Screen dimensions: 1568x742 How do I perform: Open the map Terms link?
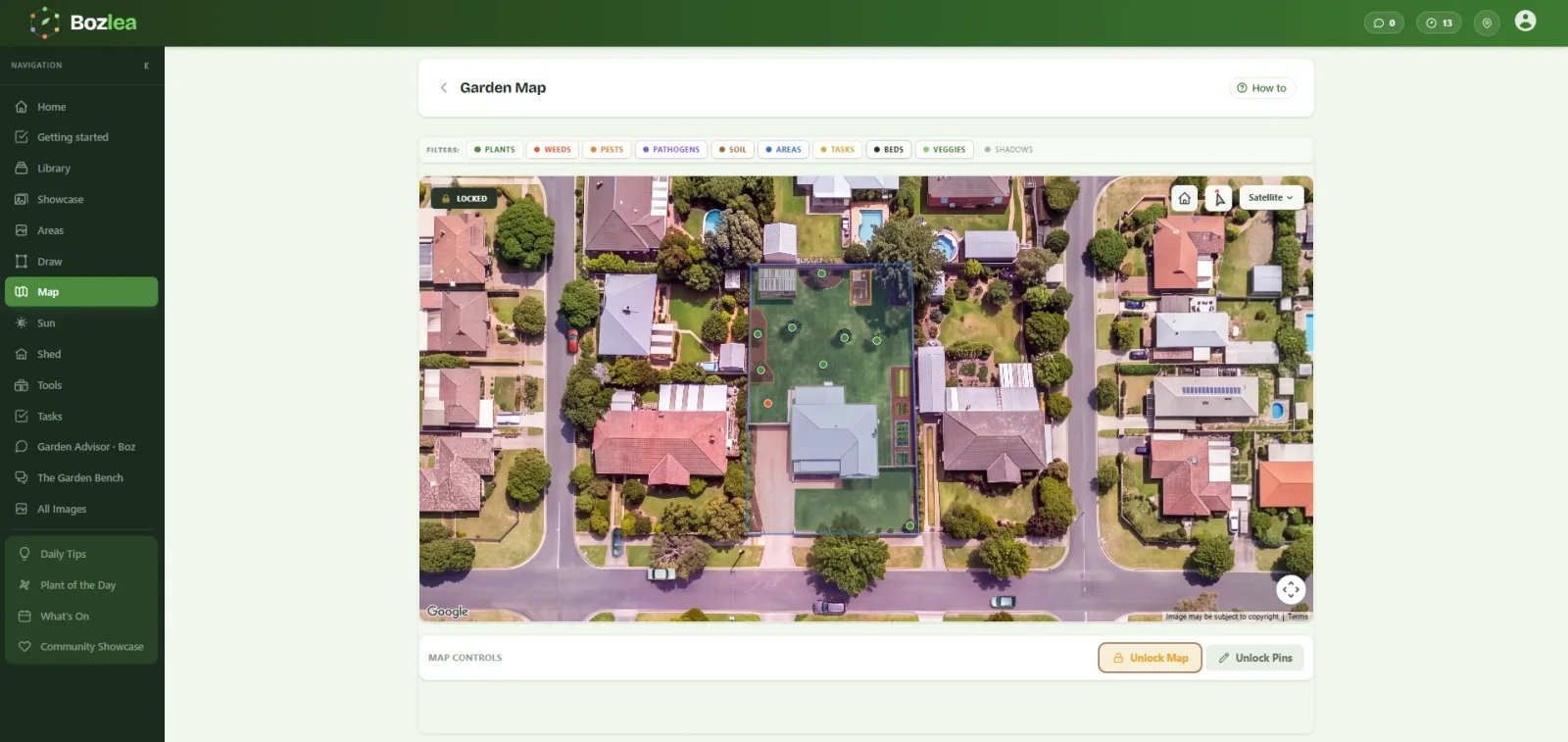[1298, 617]
